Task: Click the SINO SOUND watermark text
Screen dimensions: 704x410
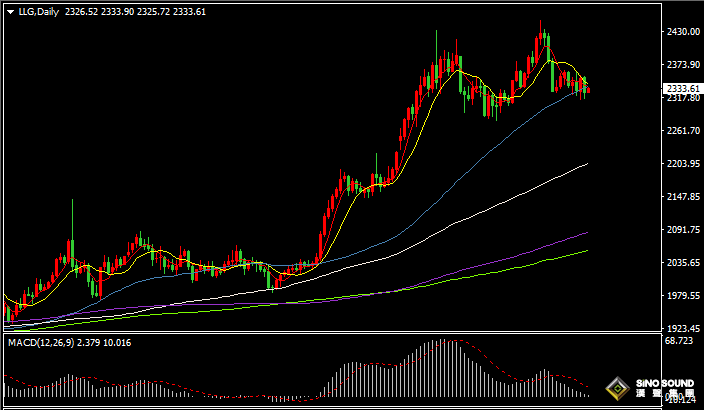Action: coord(665,384)
